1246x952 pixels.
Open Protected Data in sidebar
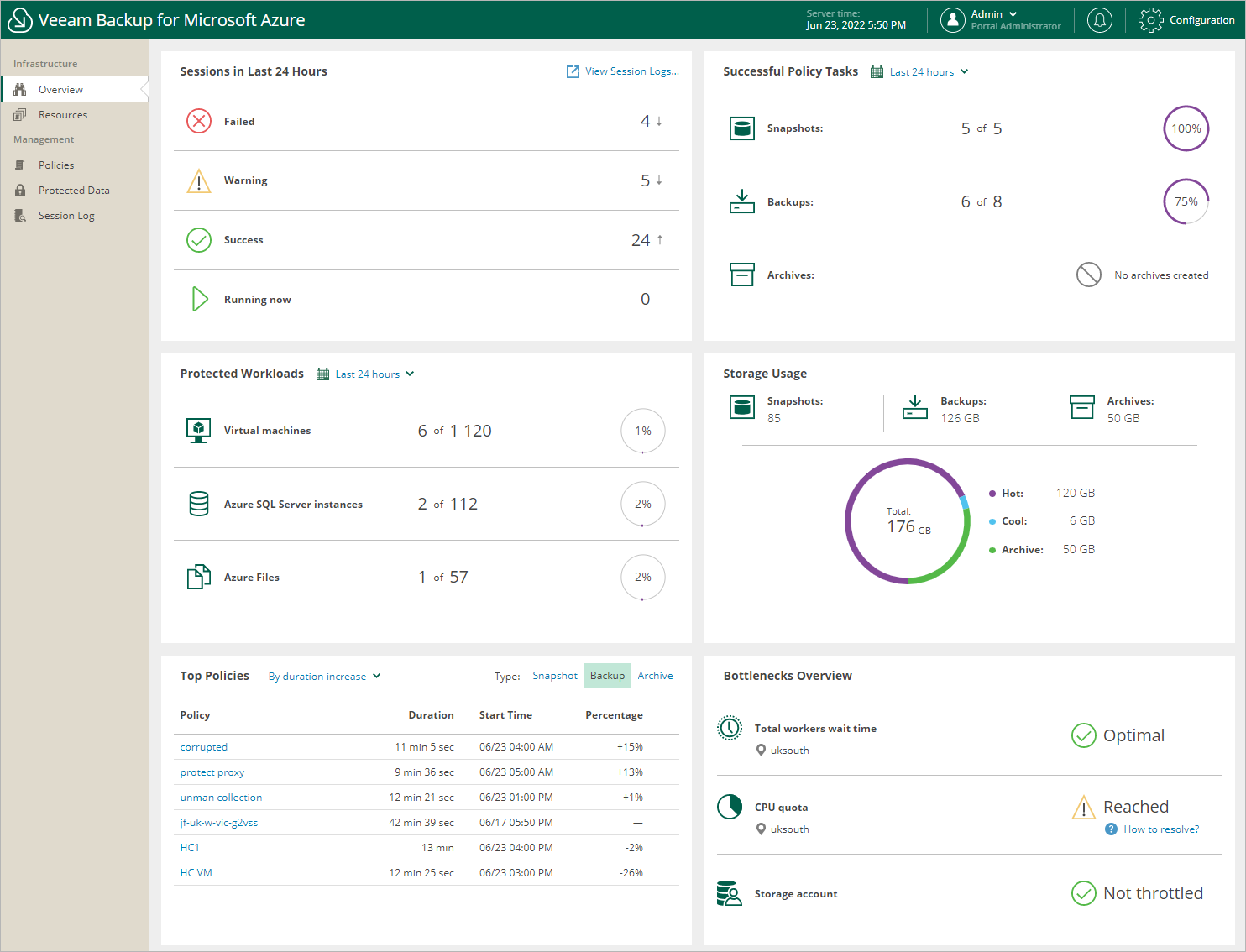point(75,191)
